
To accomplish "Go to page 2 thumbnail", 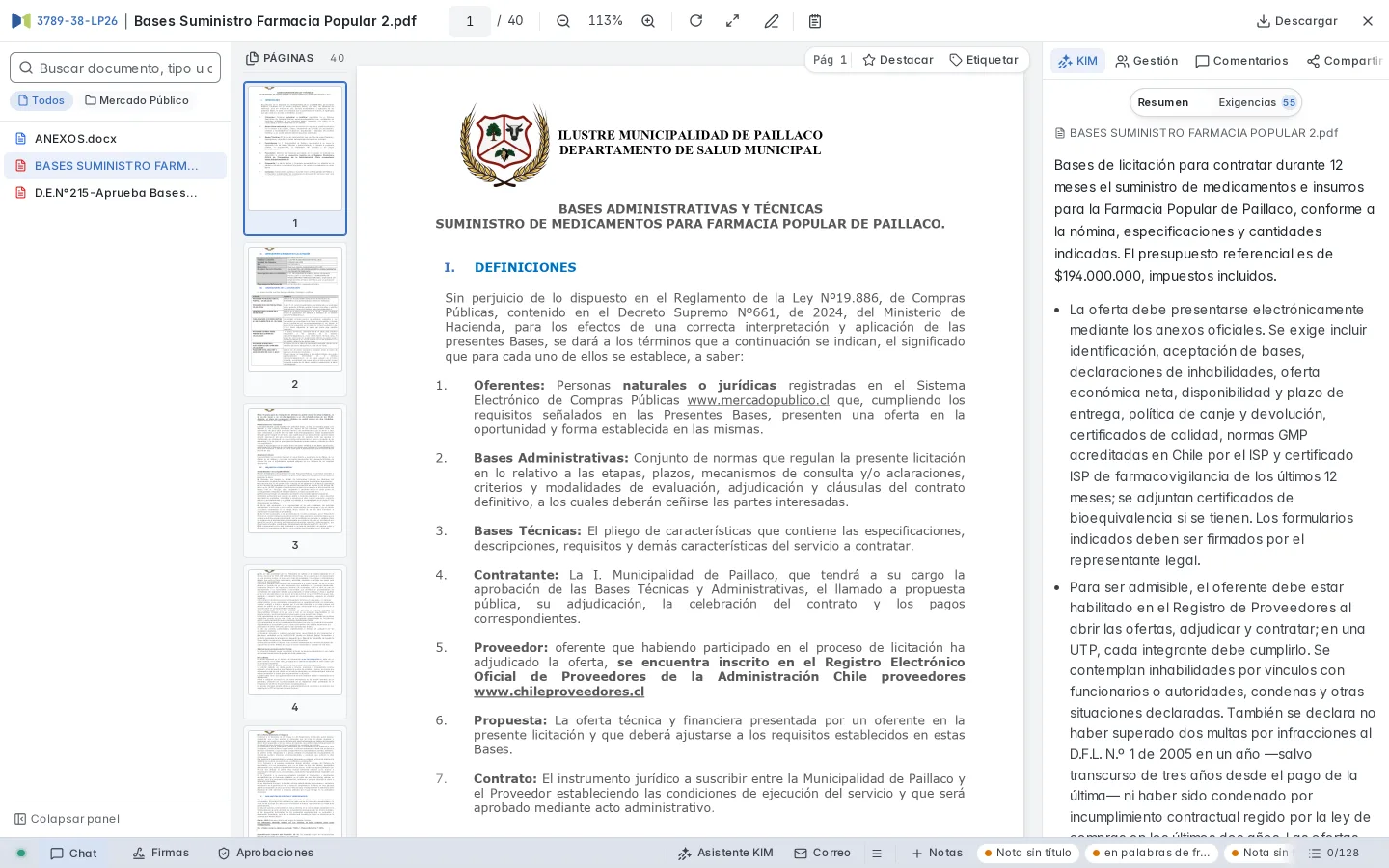I will coord(295,320).
